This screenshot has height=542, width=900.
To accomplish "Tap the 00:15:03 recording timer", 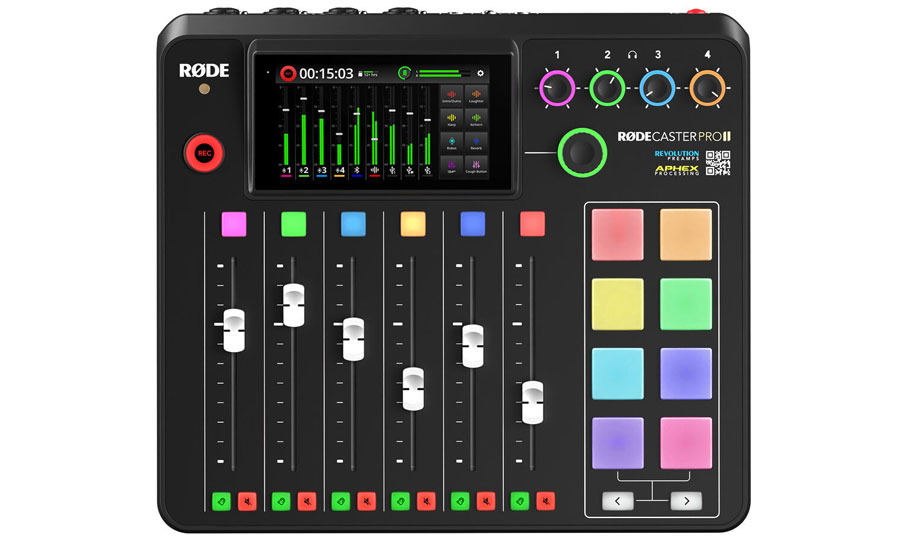I will pos(326,73).
